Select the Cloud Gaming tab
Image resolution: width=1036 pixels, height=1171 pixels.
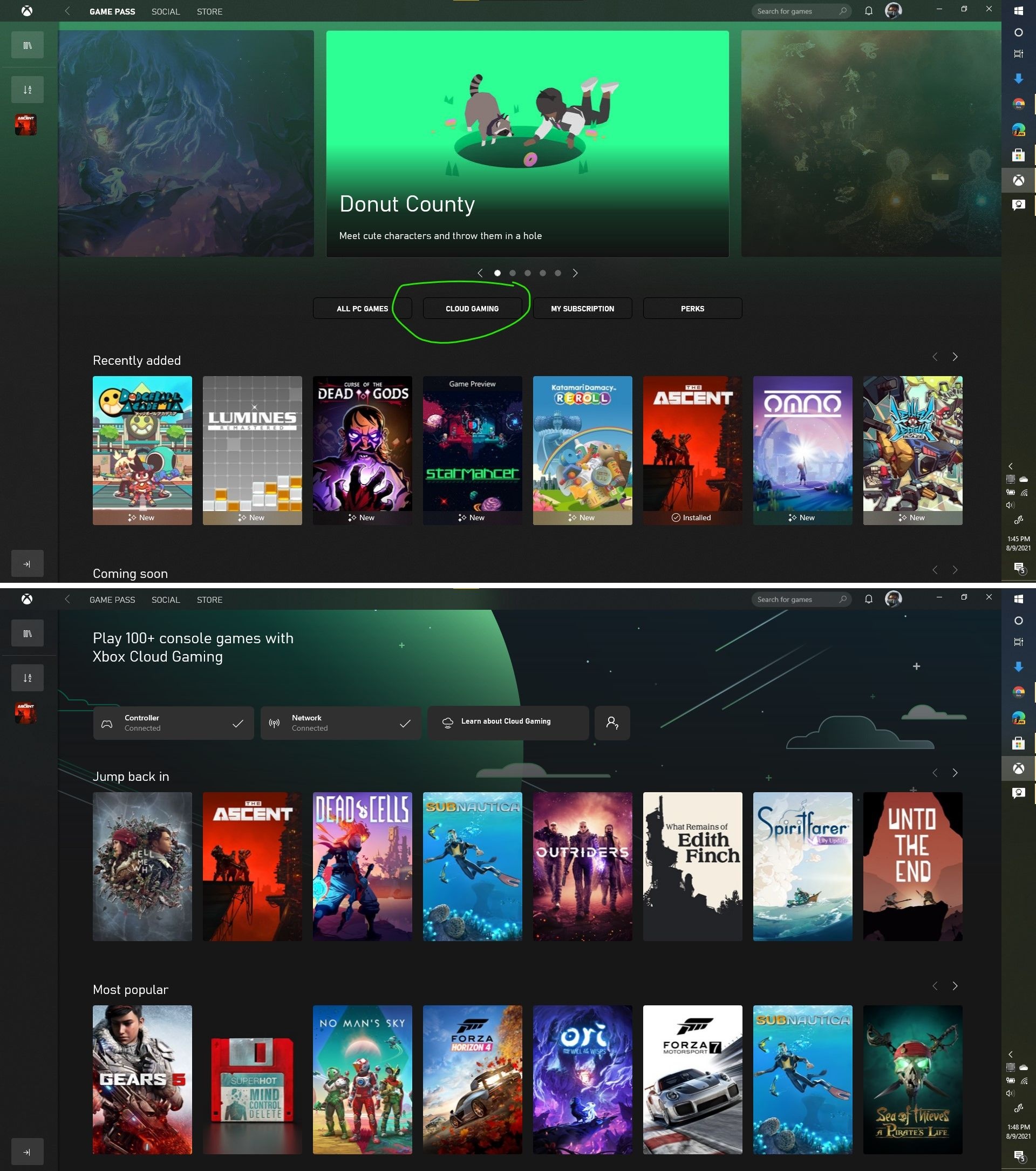pos(472,308)
